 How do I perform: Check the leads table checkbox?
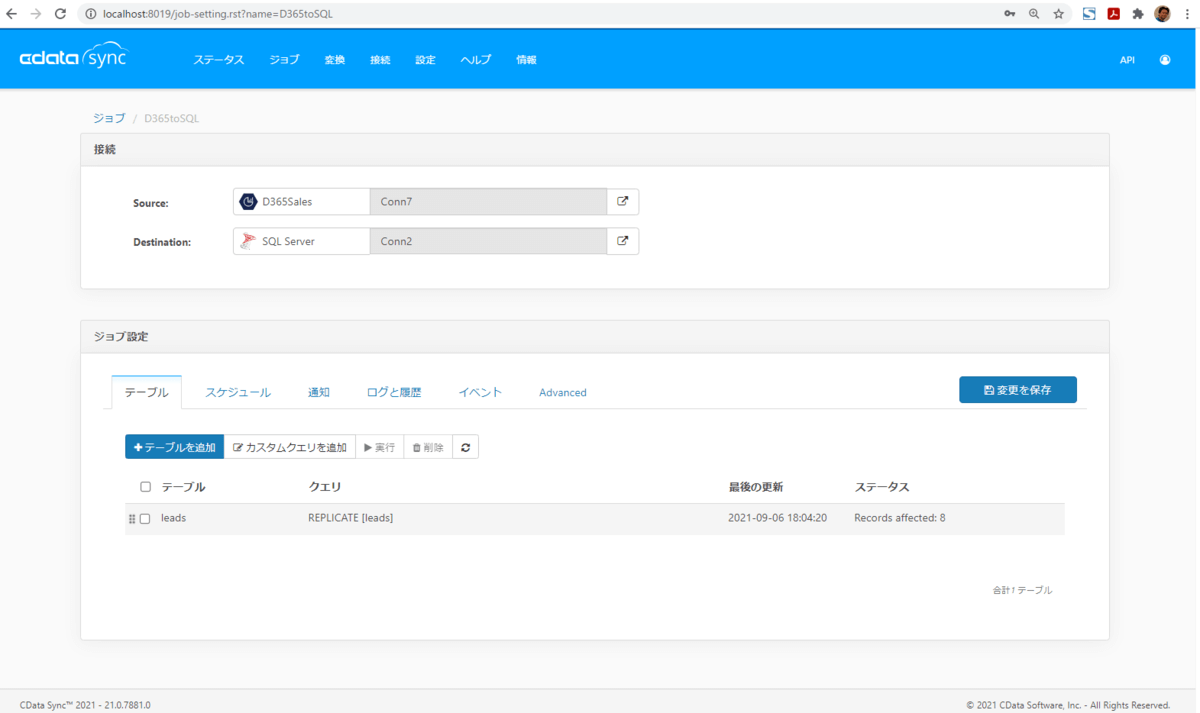(145, 519)
